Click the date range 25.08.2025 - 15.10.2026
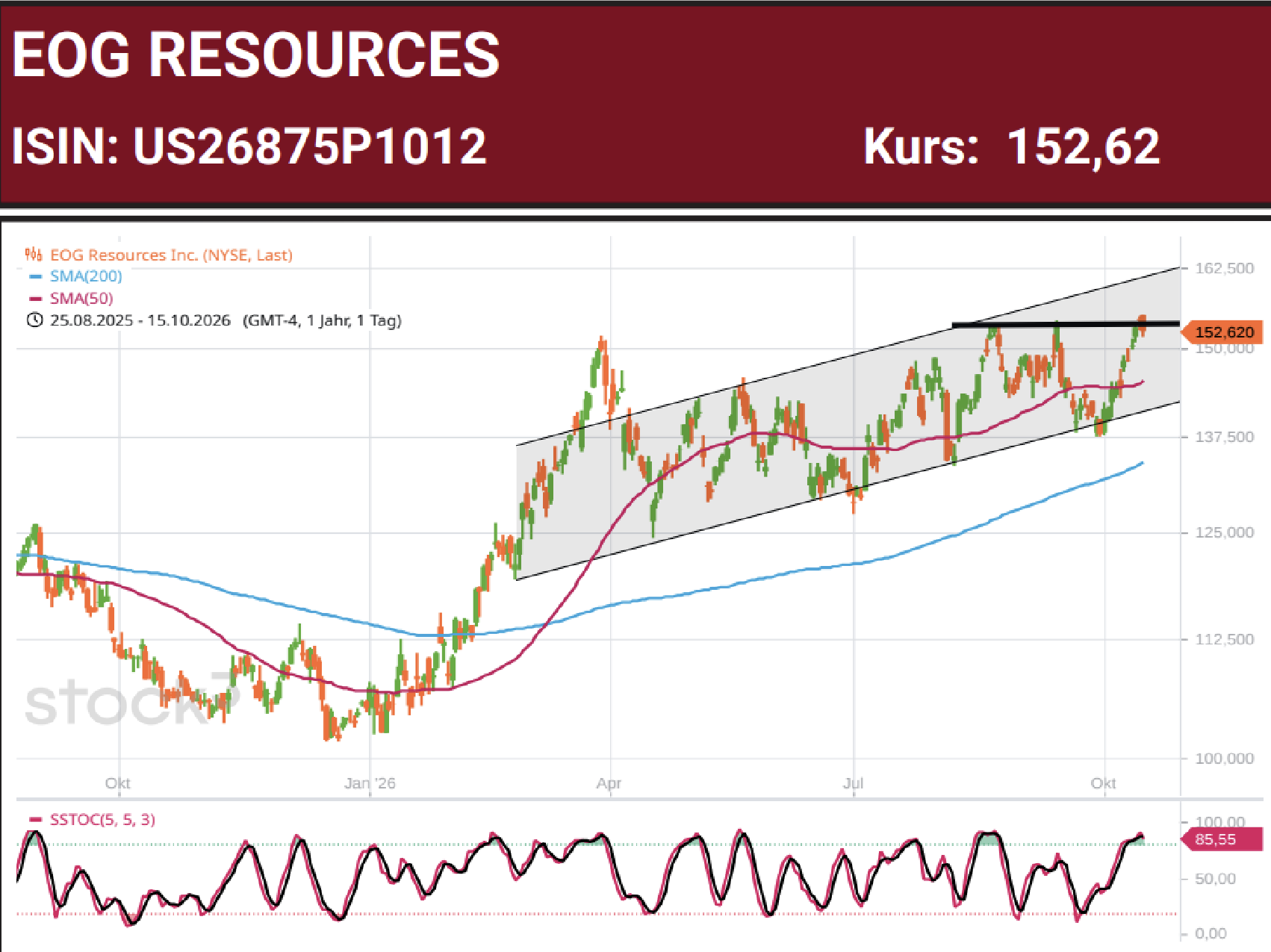This screenshot has height=952, width=1271. tap(140, 320)
